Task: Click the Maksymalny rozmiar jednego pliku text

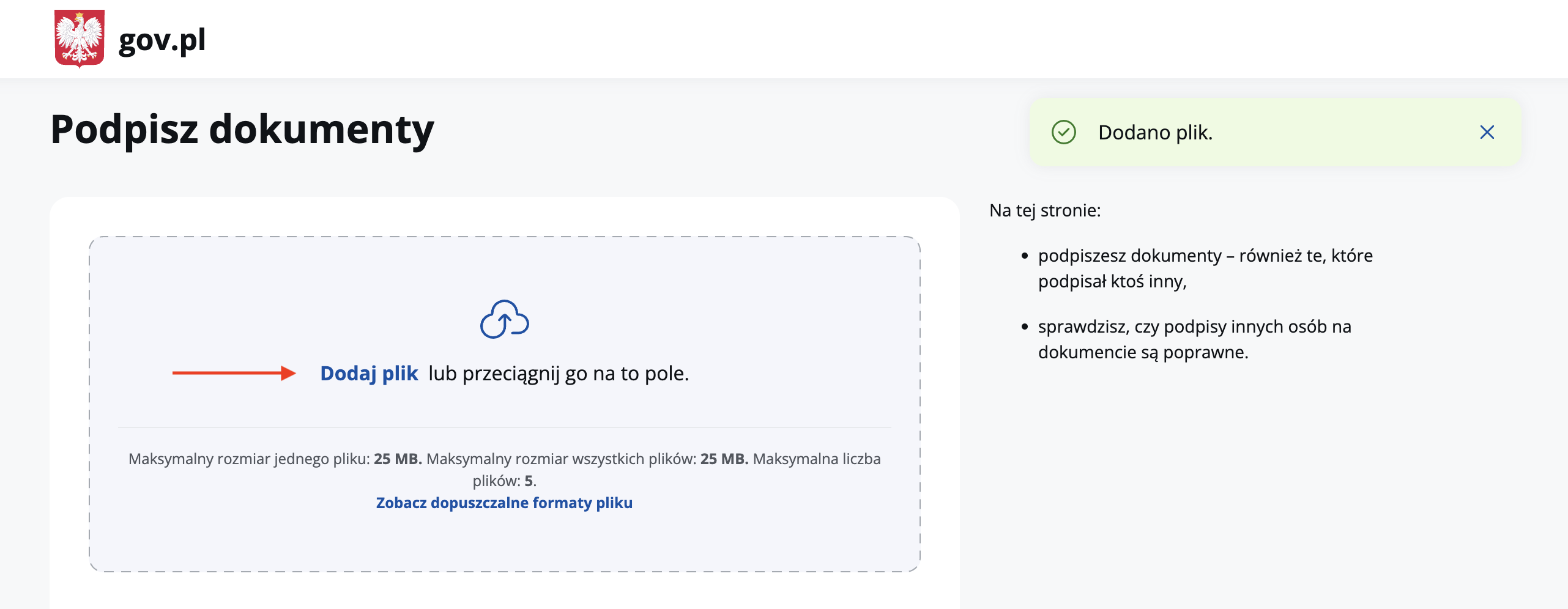Action: point(275,459)
